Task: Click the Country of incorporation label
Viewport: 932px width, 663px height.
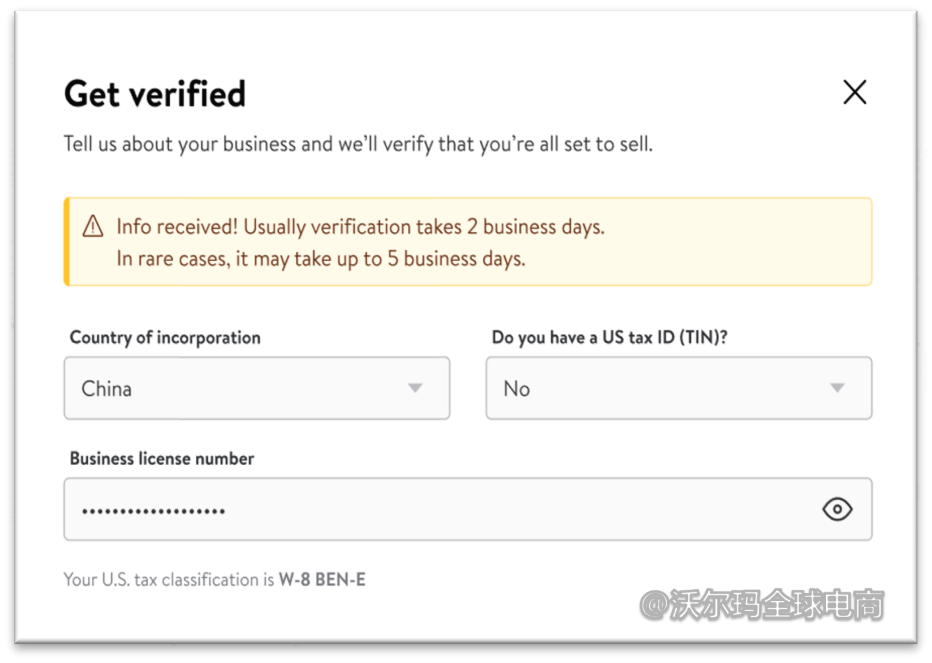Action: [x=164, y=337]
